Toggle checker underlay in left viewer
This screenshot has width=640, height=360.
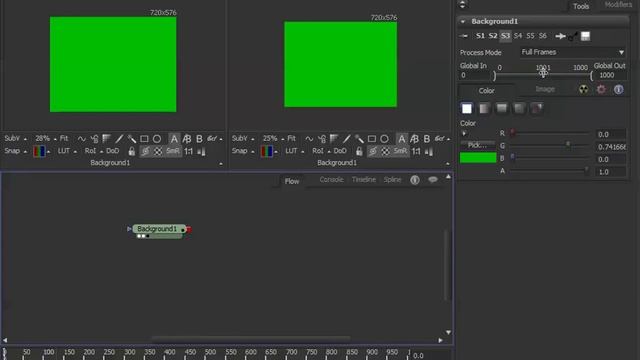pos(158,151)
